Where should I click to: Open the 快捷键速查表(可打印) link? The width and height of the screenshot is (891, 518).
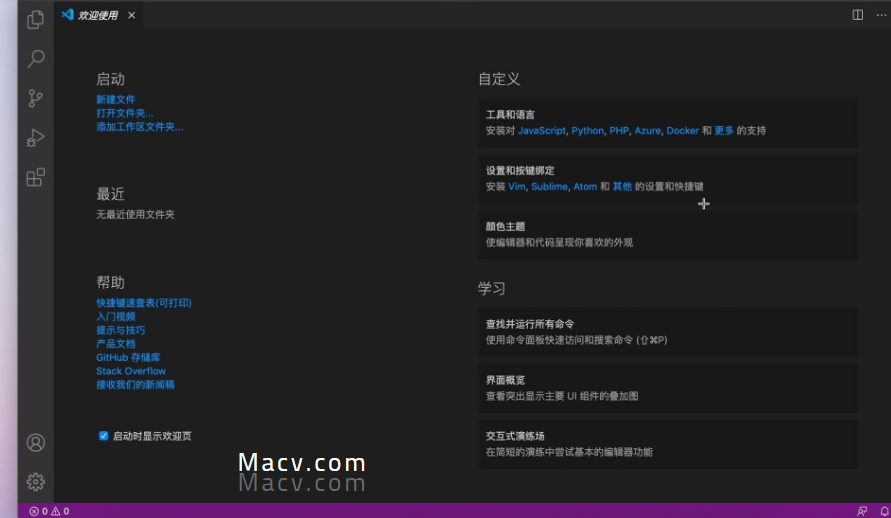tap(144, 303)
